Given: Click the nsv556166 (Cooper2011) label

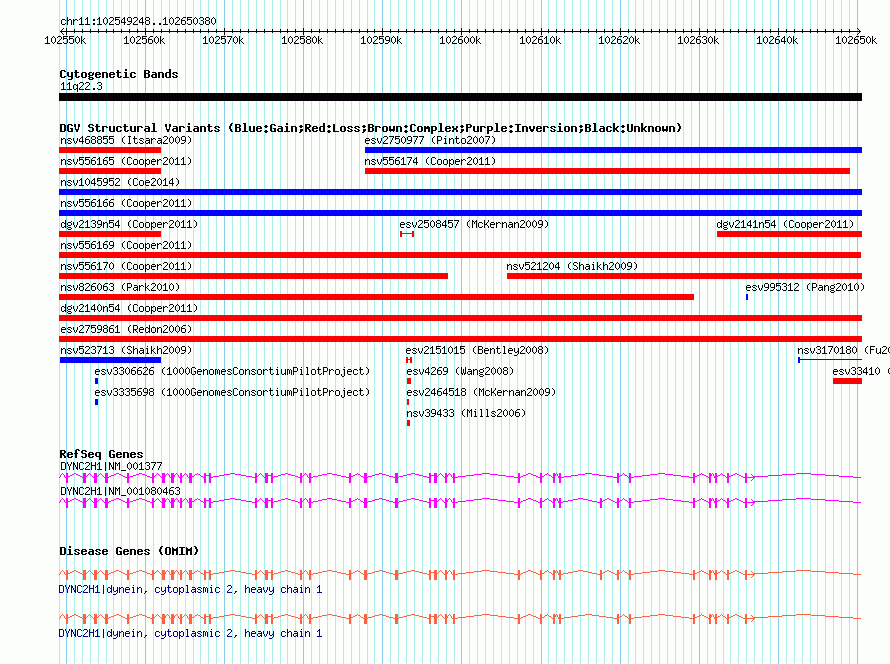Looking at the screenshot, I should [126, 203].
